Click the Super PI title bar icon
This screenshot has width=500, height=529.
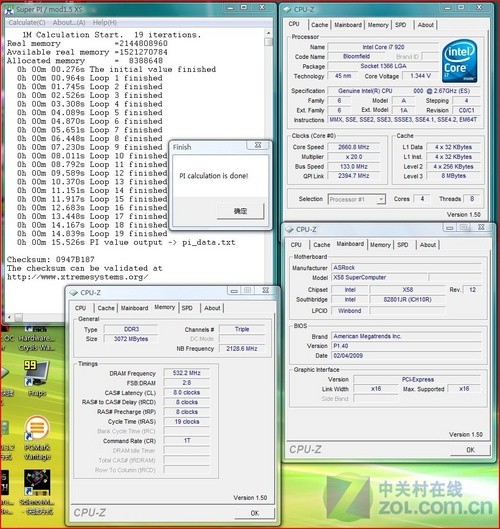pos(9,9)
